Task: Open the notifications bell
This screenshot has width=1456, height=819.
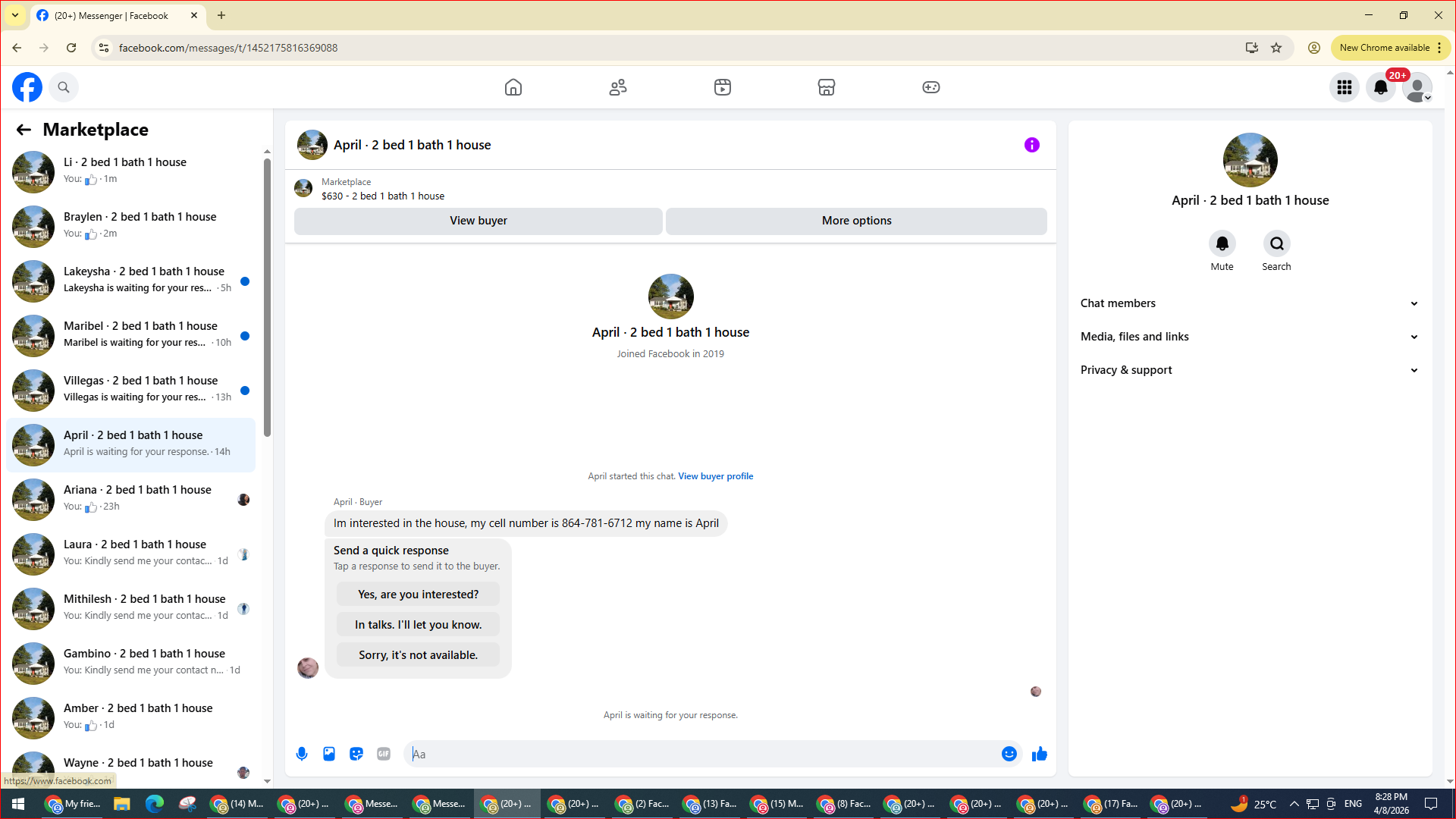Action: (1381, 87)
